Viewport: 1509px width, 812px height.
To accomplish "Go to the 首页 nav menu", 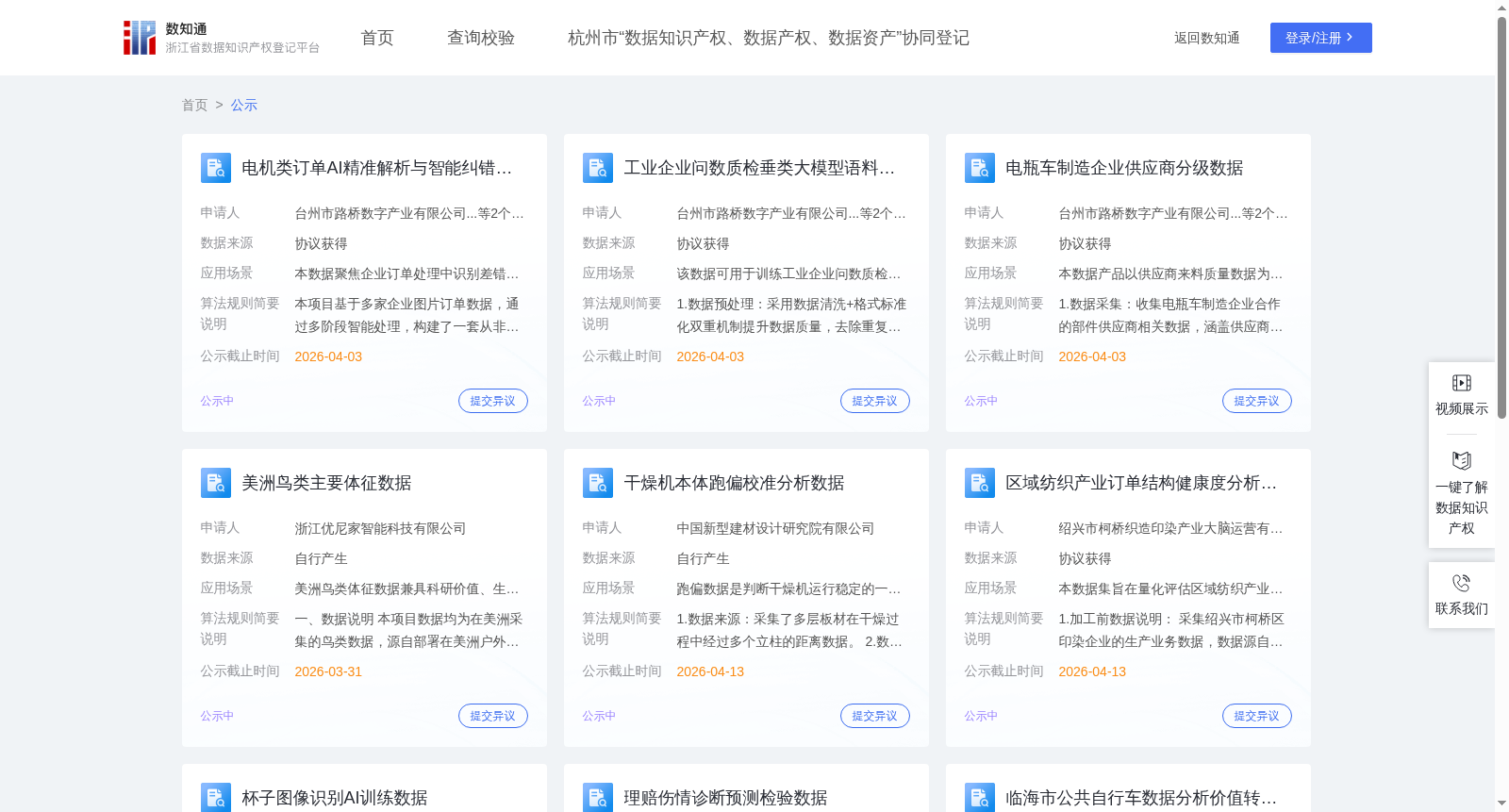I will (377, 38).
